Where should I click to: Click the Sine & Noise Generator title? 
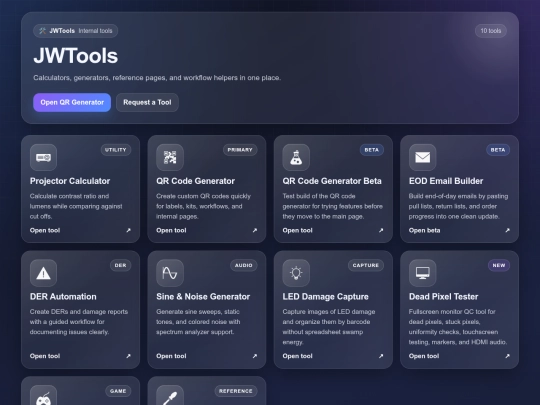pos(203,297)
